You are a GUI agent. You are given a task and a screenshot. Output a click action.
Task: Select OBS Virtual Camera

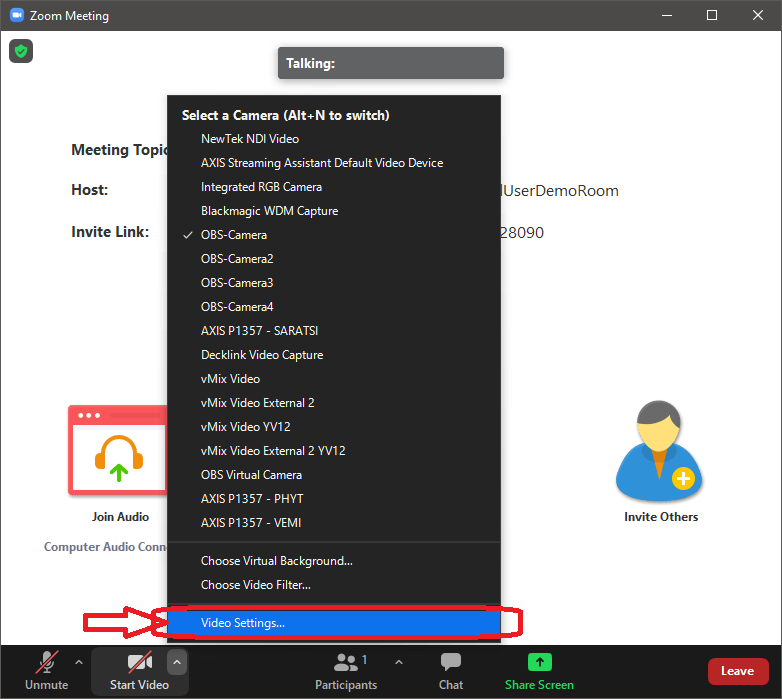point(334,475)
